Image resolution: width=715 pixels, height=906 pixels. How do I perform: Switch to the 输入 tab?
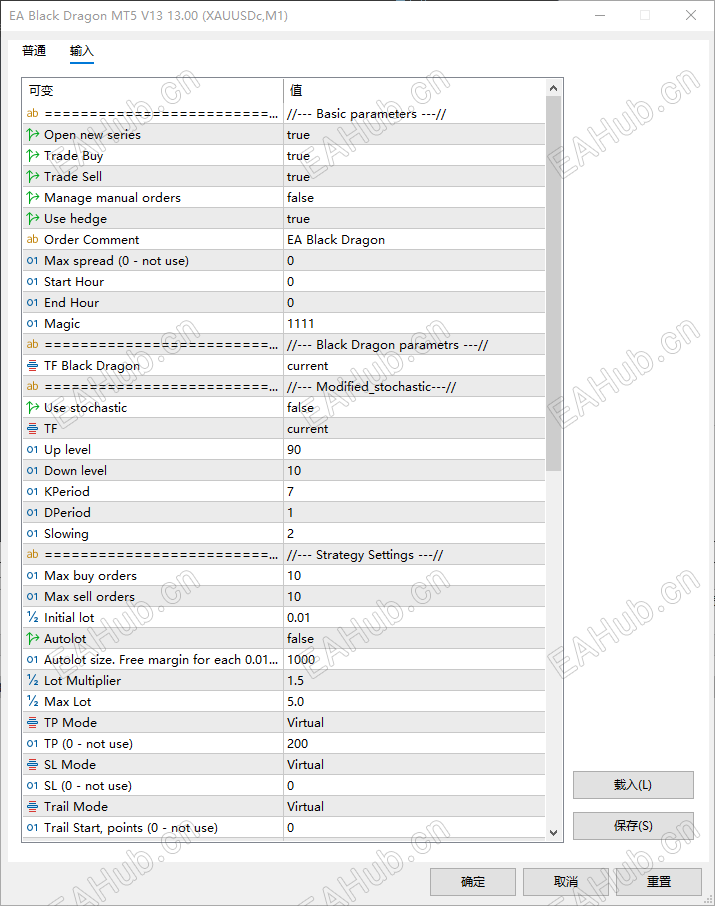81,51
